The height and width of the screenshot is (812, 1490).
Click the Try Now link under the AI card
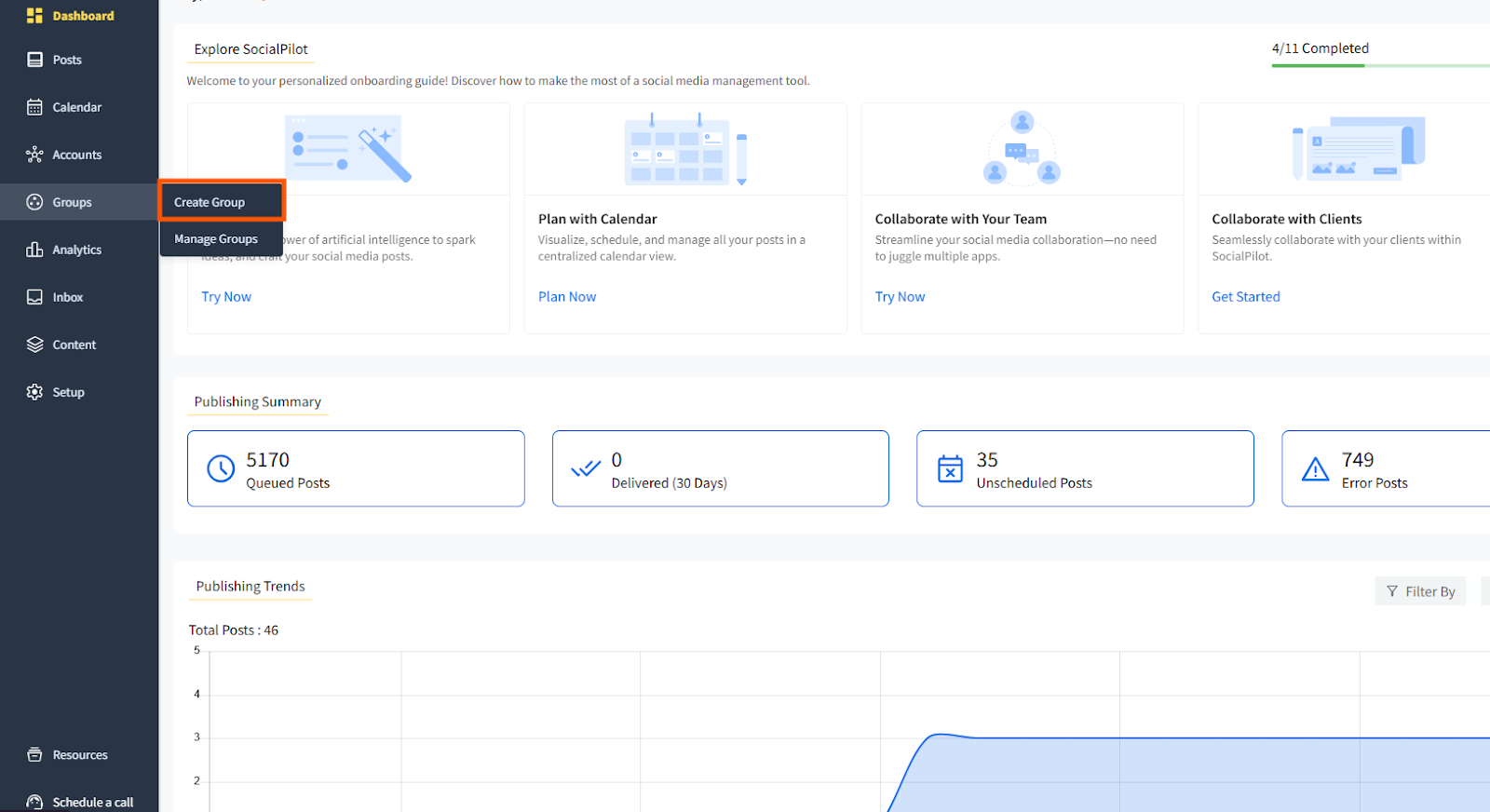click(226, 297)
